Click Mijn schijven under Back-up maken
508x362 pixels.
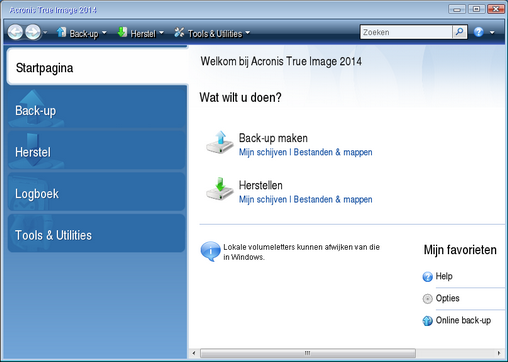(x=263, y=152)
